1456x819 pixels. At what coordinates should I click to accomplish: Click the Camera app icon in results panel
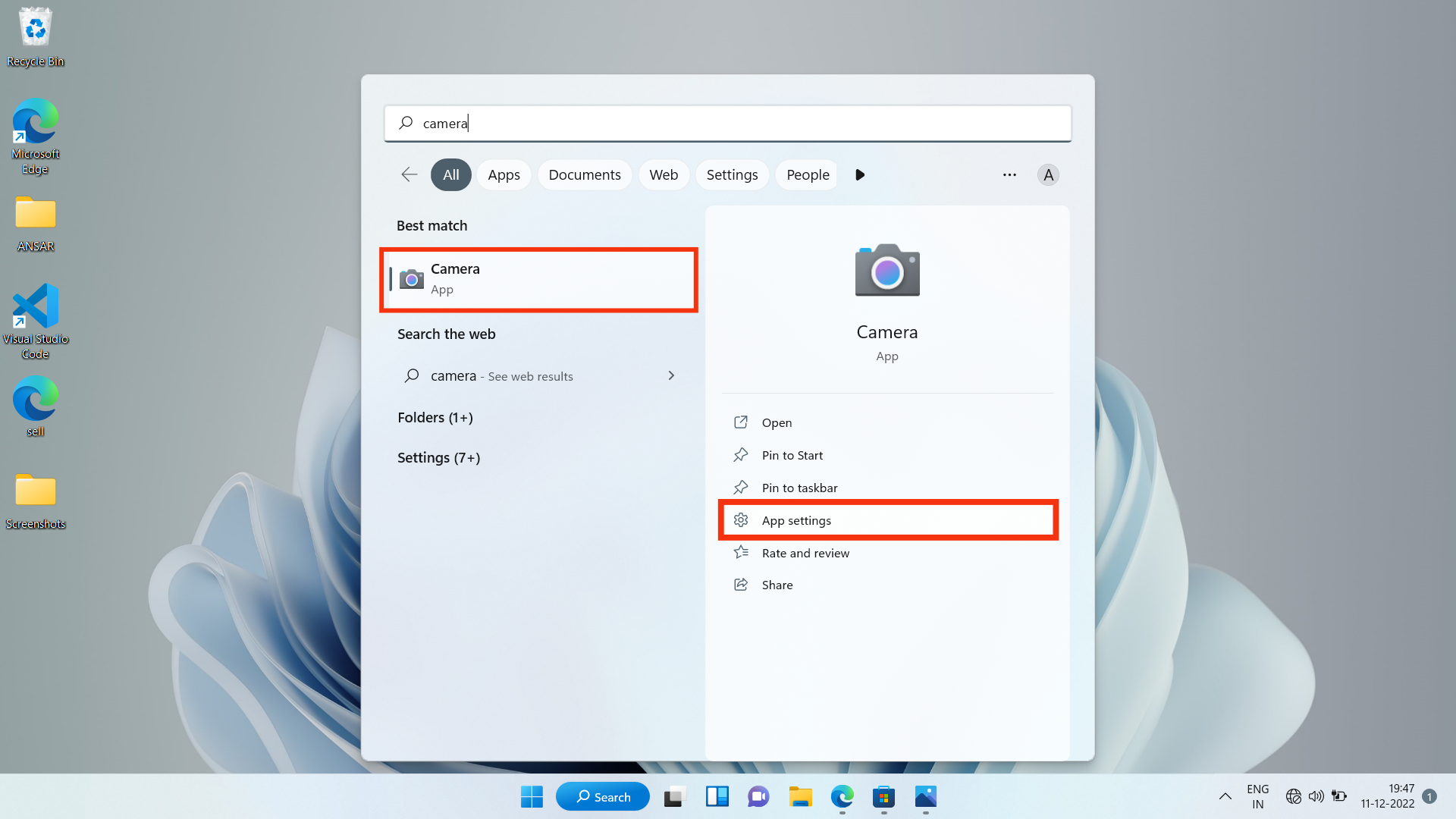point(887,271)
